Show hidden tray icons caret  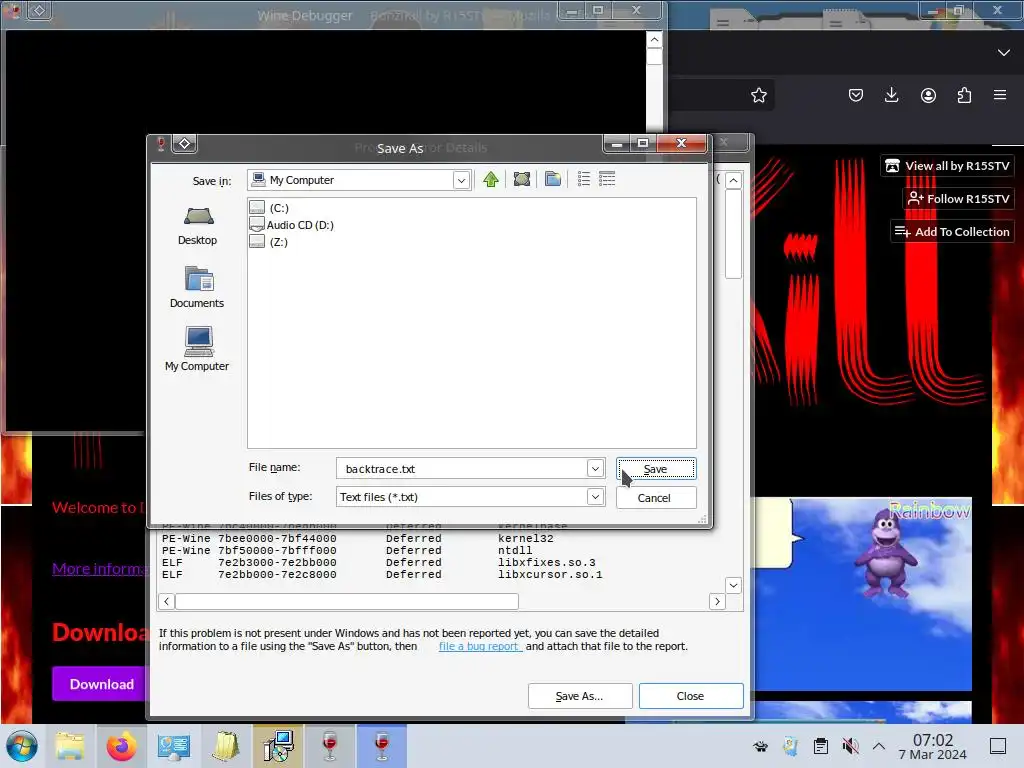point(879,746)
